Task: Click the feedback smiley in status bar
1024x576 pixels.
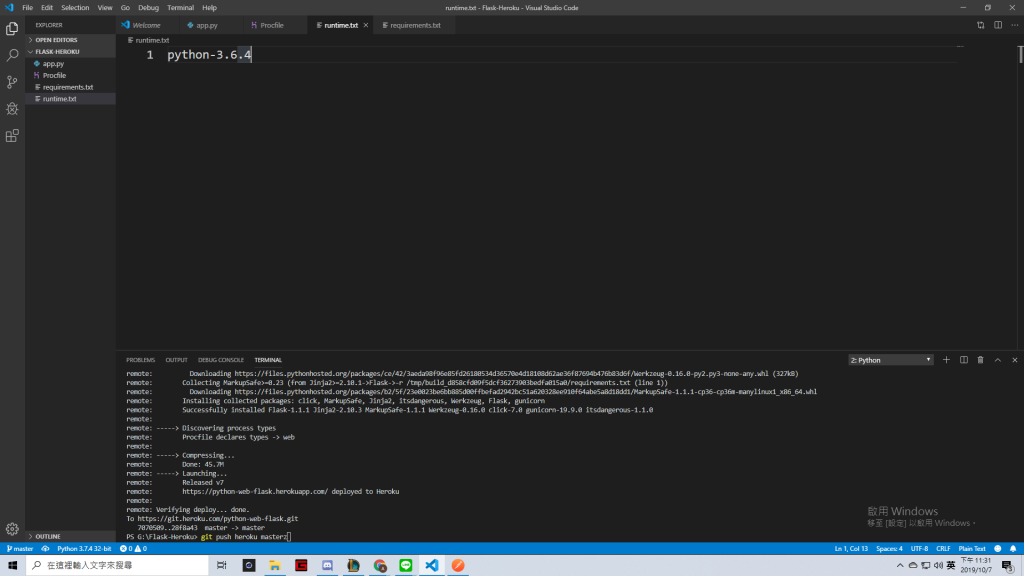Action: pos(997,549)
